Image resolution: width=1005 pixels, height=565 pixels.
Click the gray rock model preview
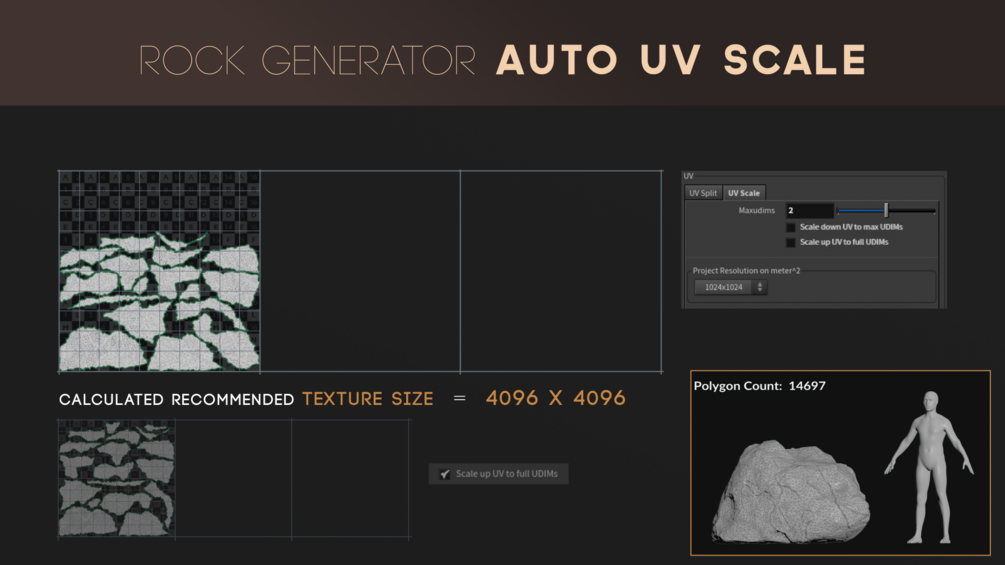tap(791, 492)
